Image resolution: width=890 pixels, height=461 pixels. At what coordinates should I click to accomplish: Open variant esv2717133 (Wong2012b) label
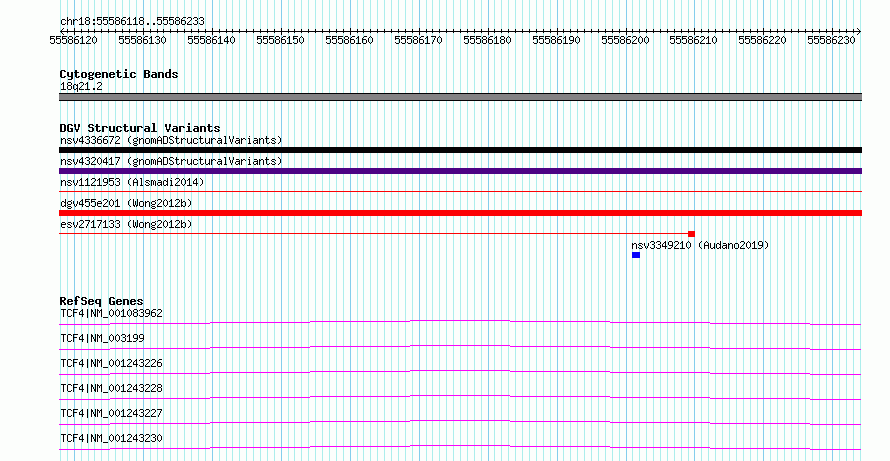pos(126,224)
